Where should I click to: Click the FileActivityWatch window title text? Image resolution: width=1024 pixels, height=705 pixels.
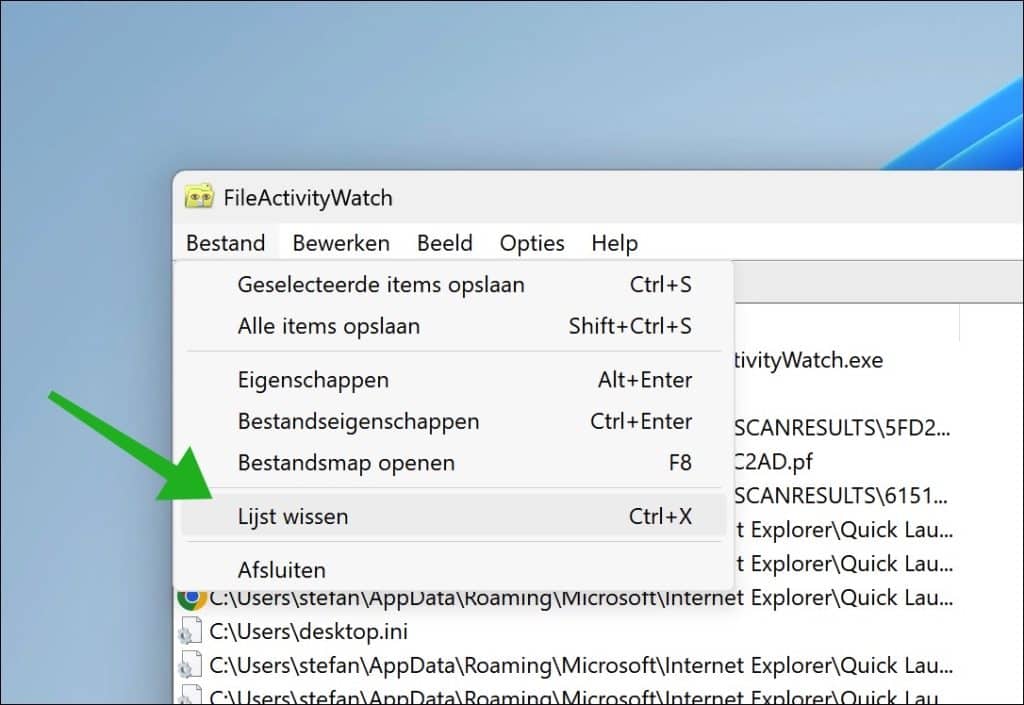(x=308, y=198)
